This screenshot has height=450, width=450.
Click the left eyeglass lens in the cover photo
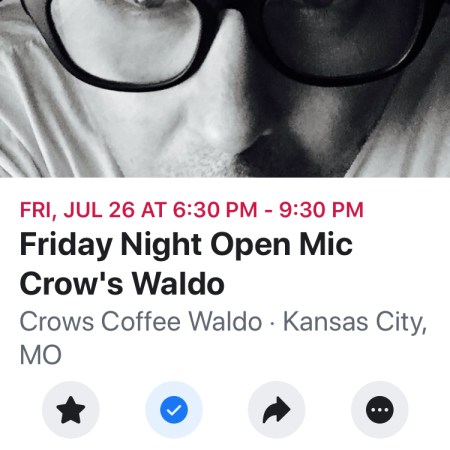coord(127,37)
